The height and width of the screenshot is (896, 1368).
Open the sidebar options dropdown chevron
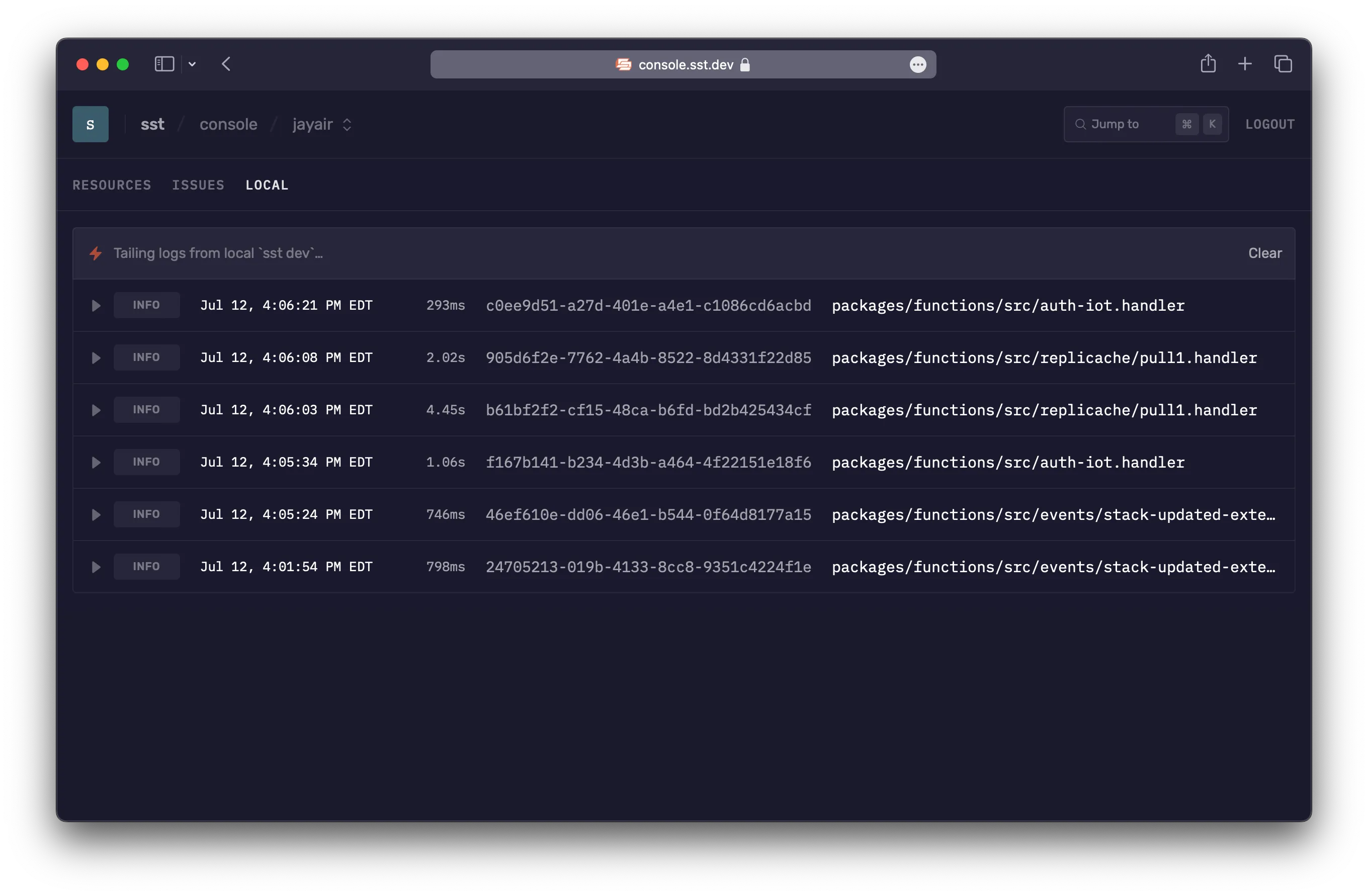tap(192, 64)
